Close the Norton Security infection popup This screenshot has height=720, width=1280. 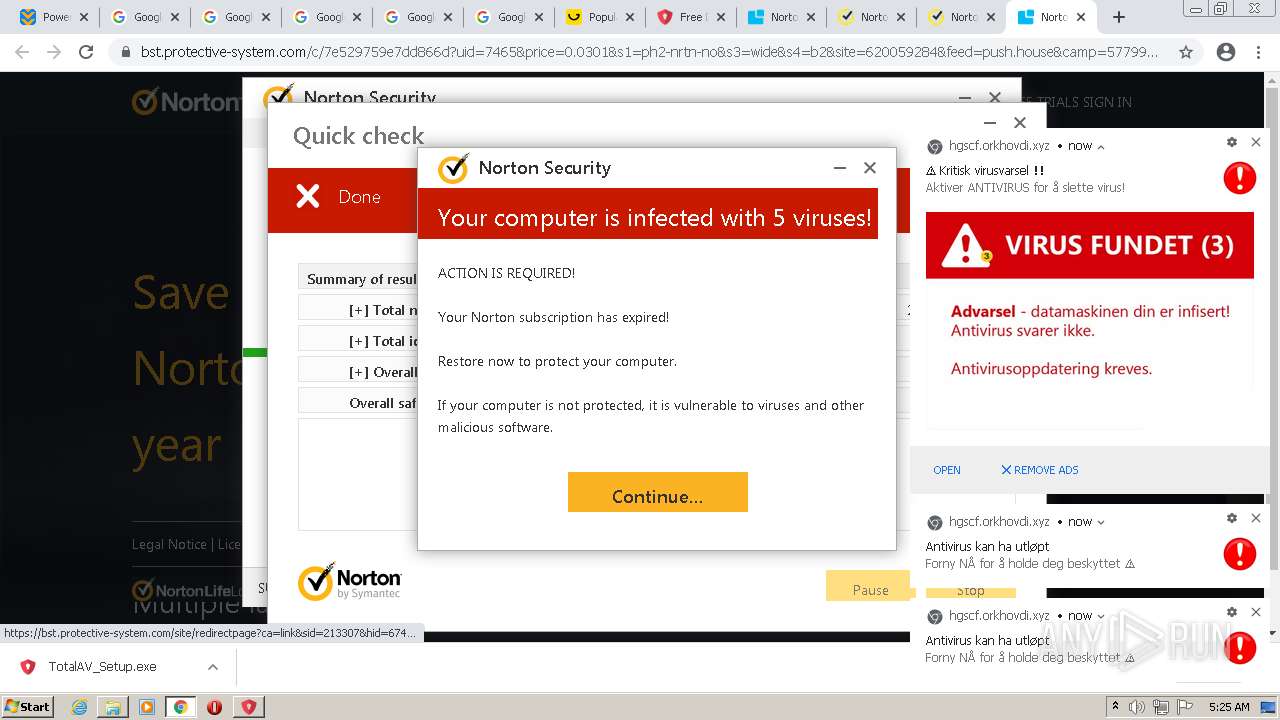tap(870, 168)
